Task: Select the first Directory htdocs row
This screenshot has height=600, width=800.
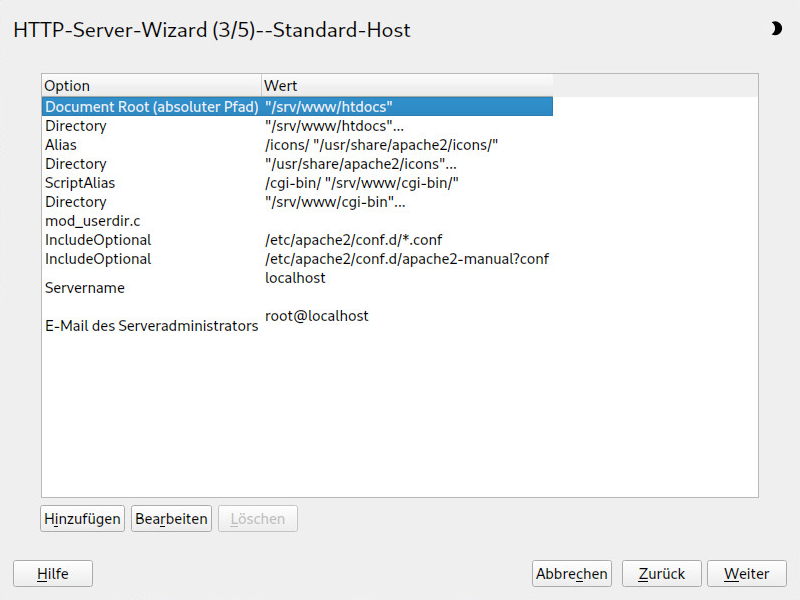Action: pyautogui.click(x=297, y=126)
